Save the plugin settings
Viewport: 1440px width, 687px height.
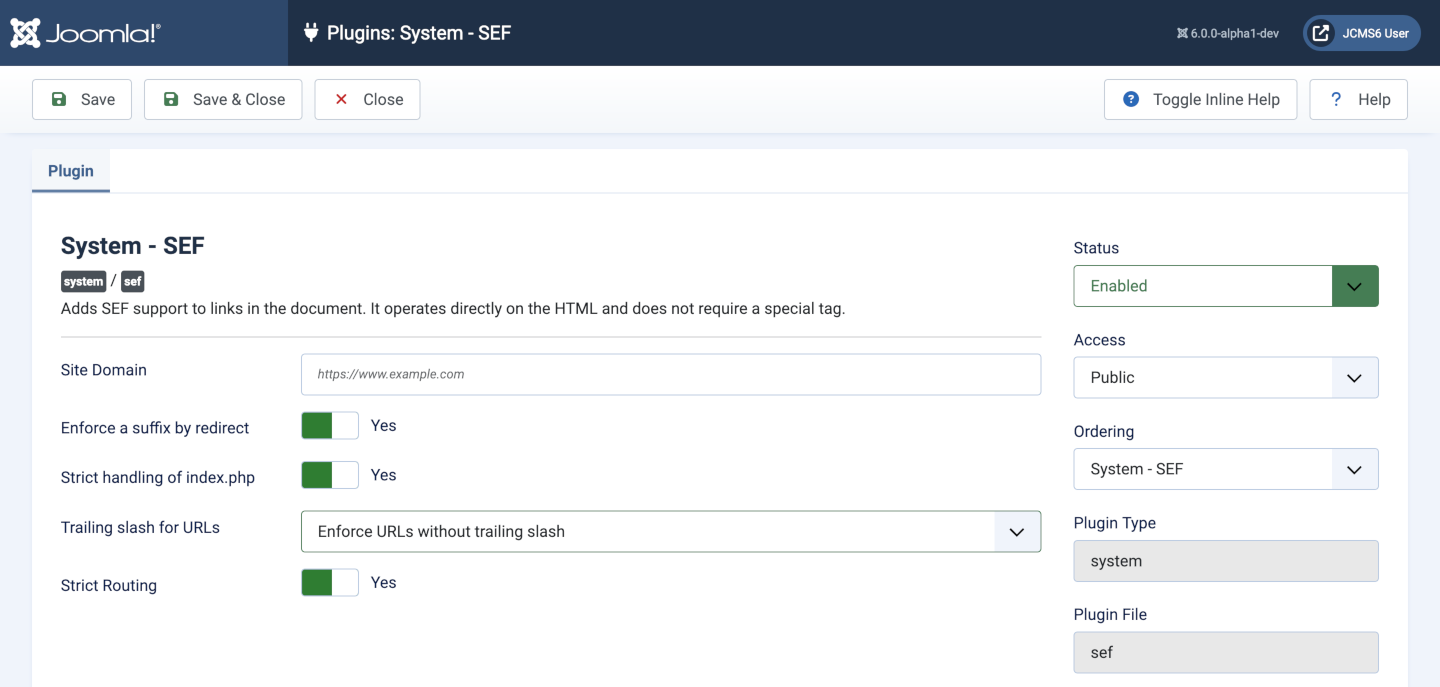pyautogui.click(x=82, y=99)
